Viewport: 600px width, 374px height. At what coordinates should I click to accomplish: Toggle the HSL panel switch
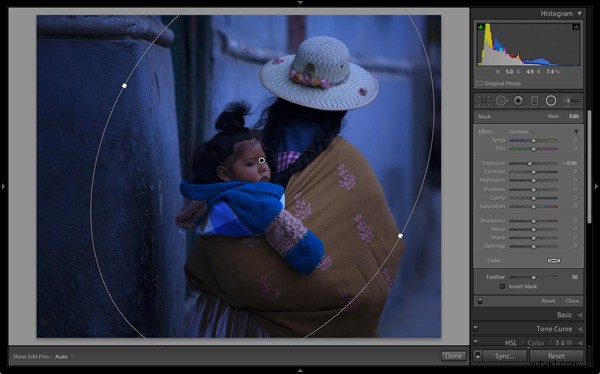[x=475, y=341]
